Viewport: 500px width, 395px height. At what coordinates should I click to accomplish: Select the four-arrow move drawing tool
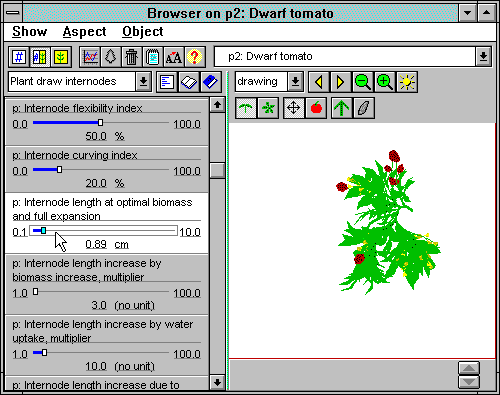(x=293, y=108)
